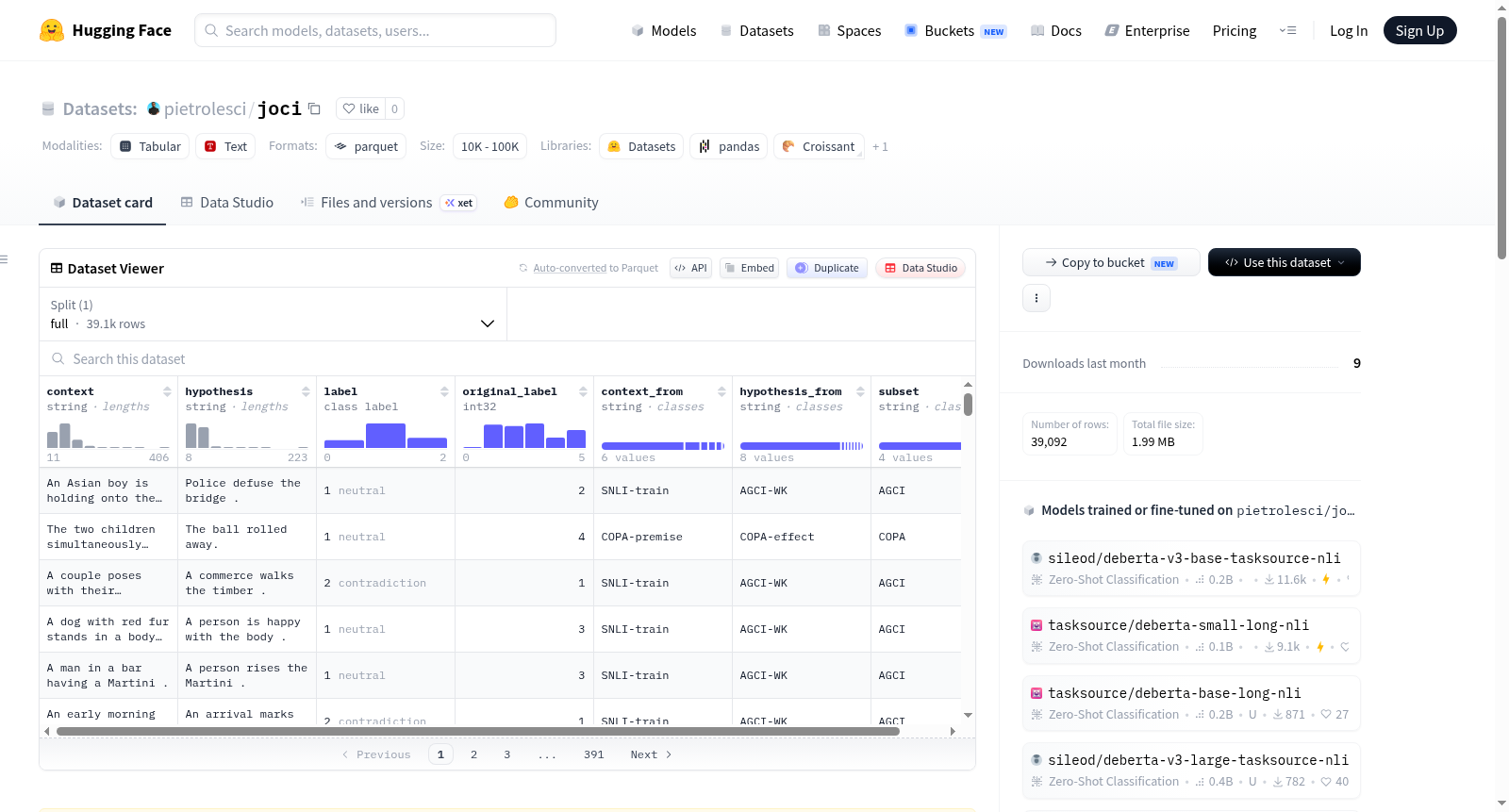This screenshot has height=812, width=1509.
Task: Sort the hypothesis column using its arrows
Action: click(x=306, y=391)
